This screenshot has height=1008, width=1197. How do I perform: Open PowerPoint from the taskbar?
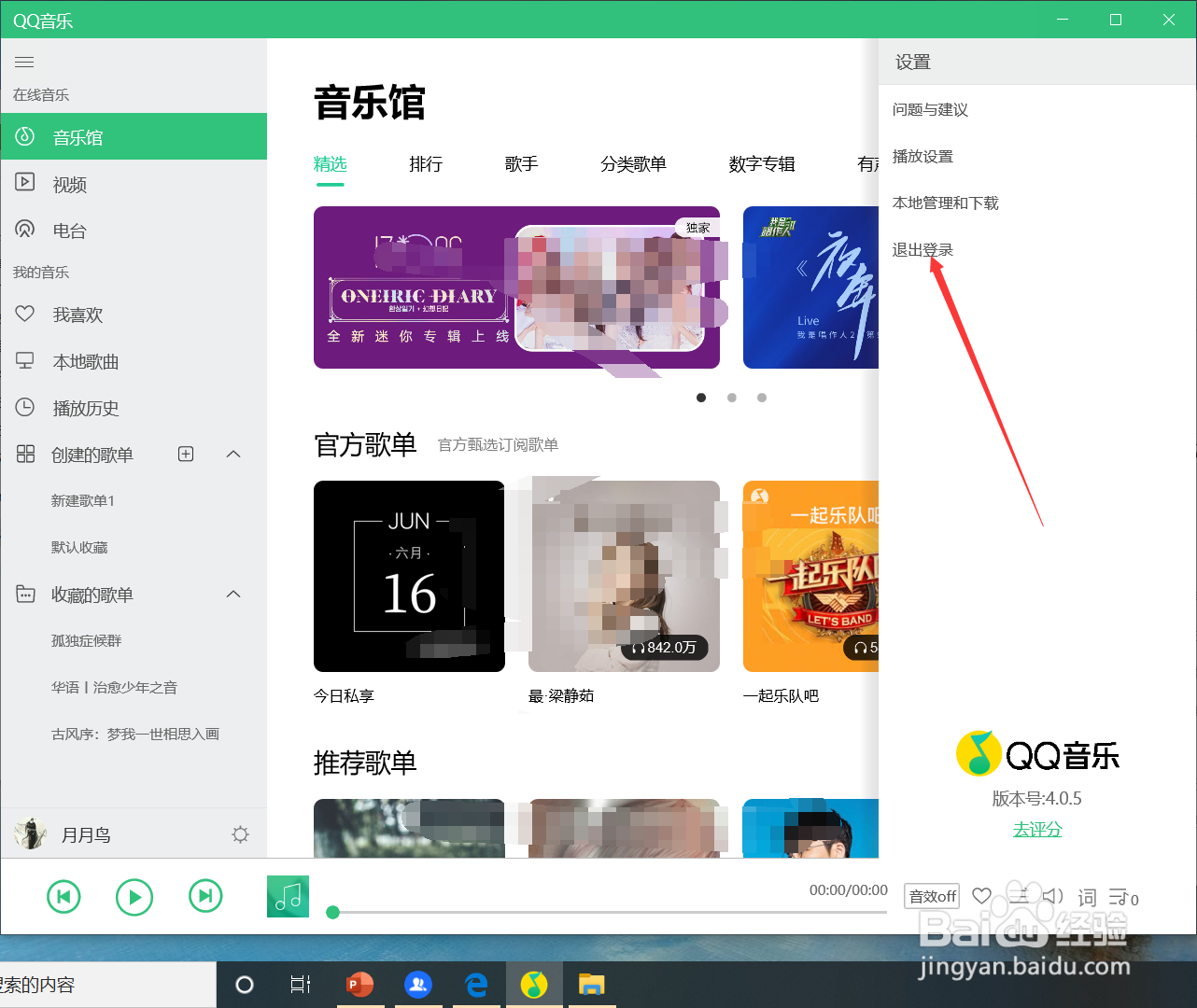pyautogui.click(x=359, y=985)
